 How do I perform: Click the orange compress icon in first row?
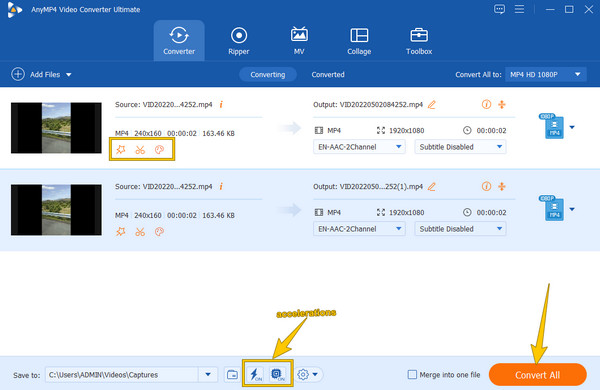click(502, 104)
